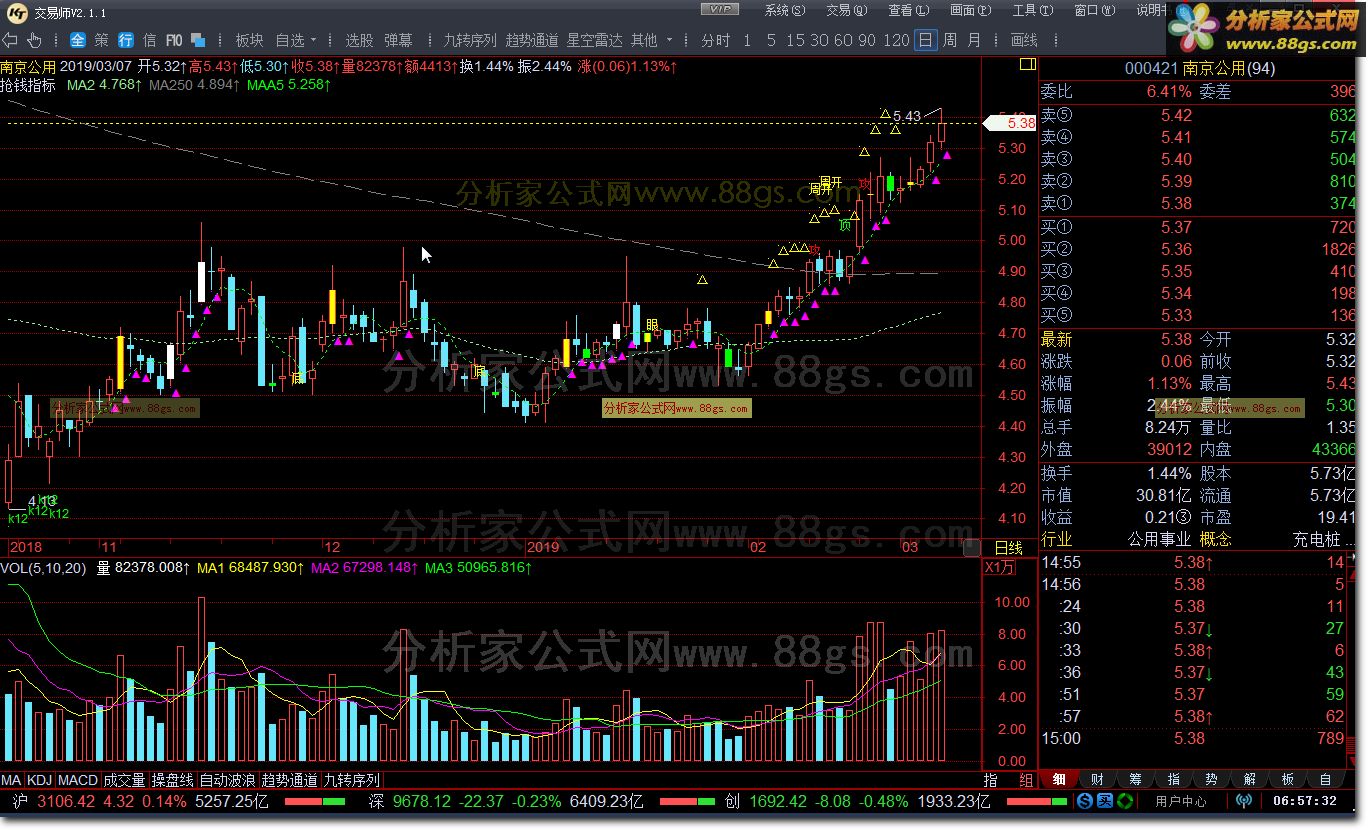Select the 30-minute period
Screen dimensions: 1368x830
click(819, 40)
